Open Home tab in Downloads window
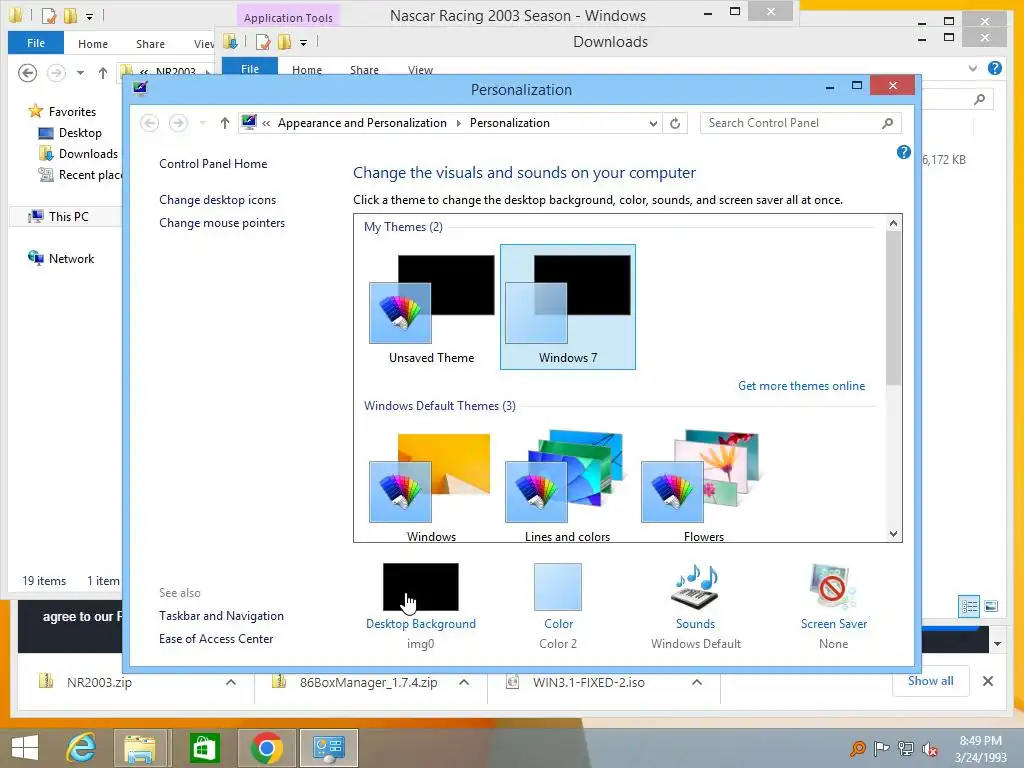This screenshot has height=768, width=1024. point(307,69)
